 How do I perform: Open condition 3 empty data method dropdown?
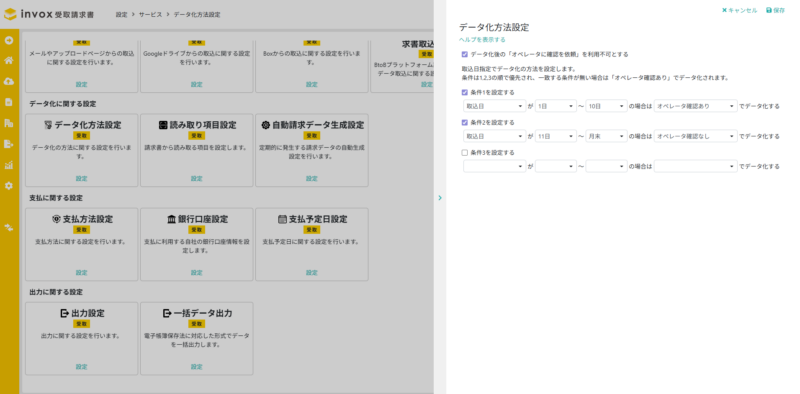(x=695, y=166)
